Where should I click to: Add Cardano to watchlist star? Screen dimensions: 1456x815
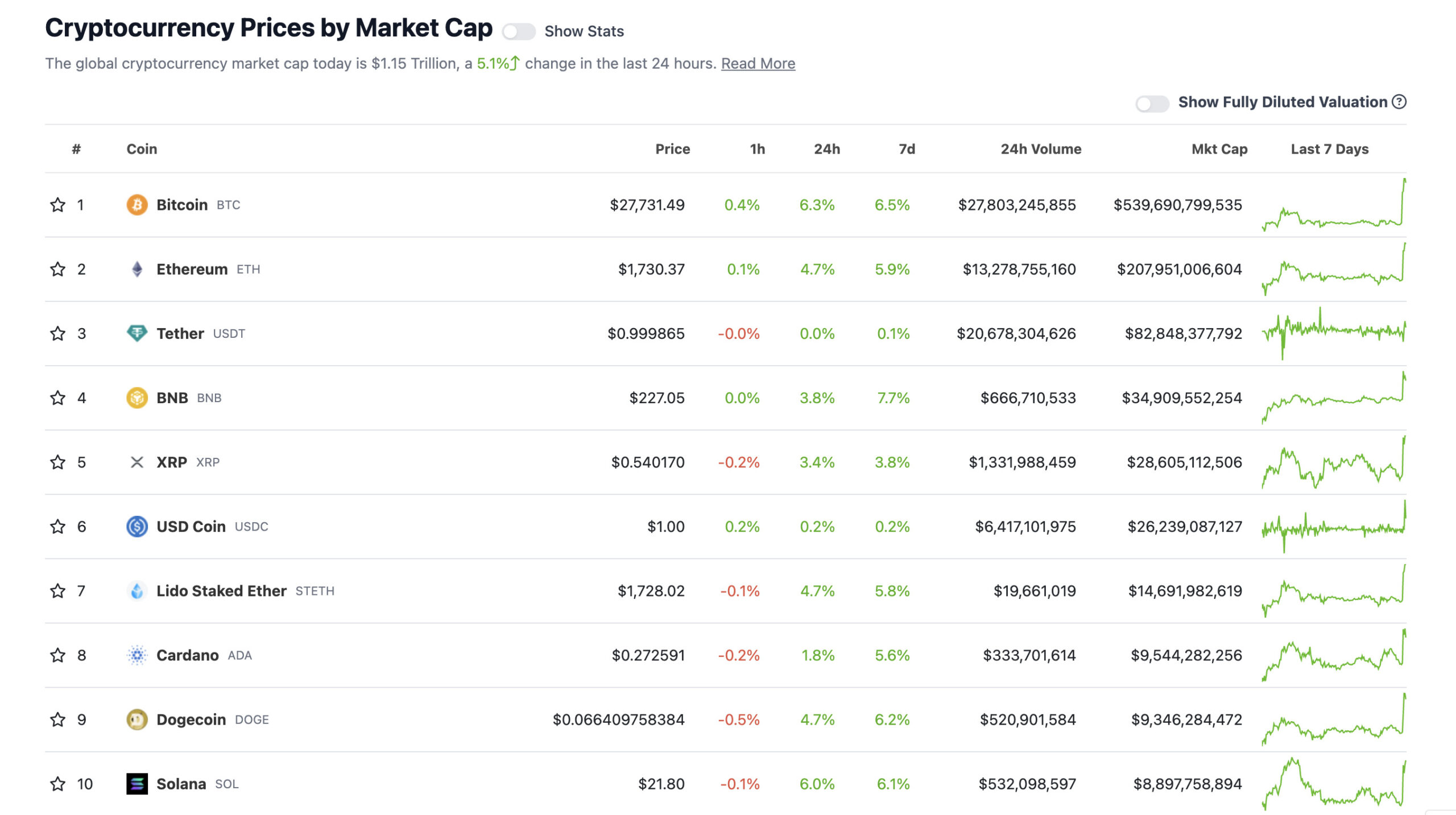click(57, 655)
